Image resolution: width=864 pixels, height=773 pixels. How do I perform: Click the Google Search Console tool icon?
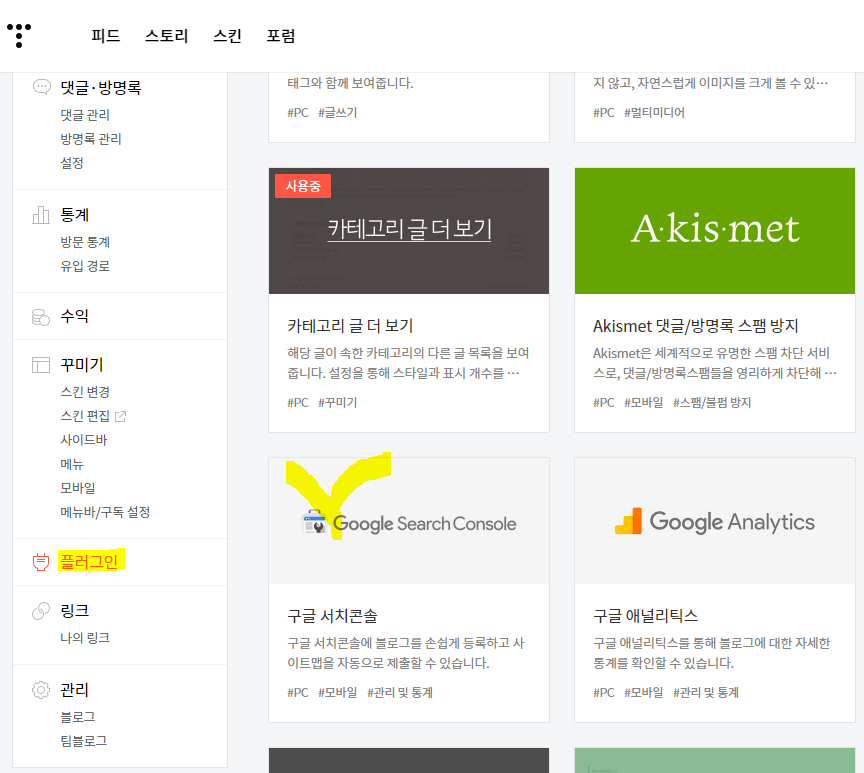click(x=315, y=522)
